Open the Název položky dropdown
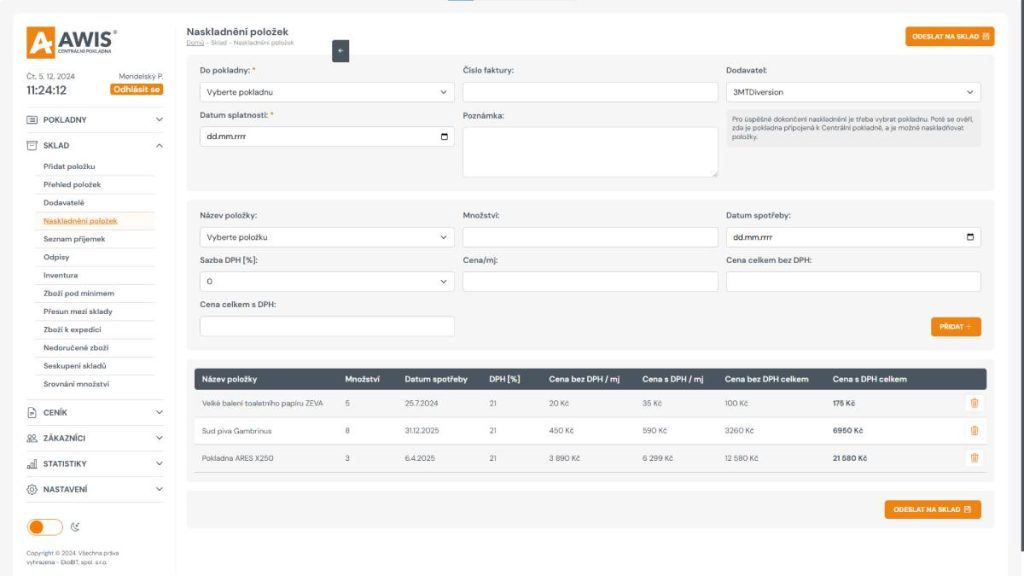1024x576 pixels. coord(326,237)
